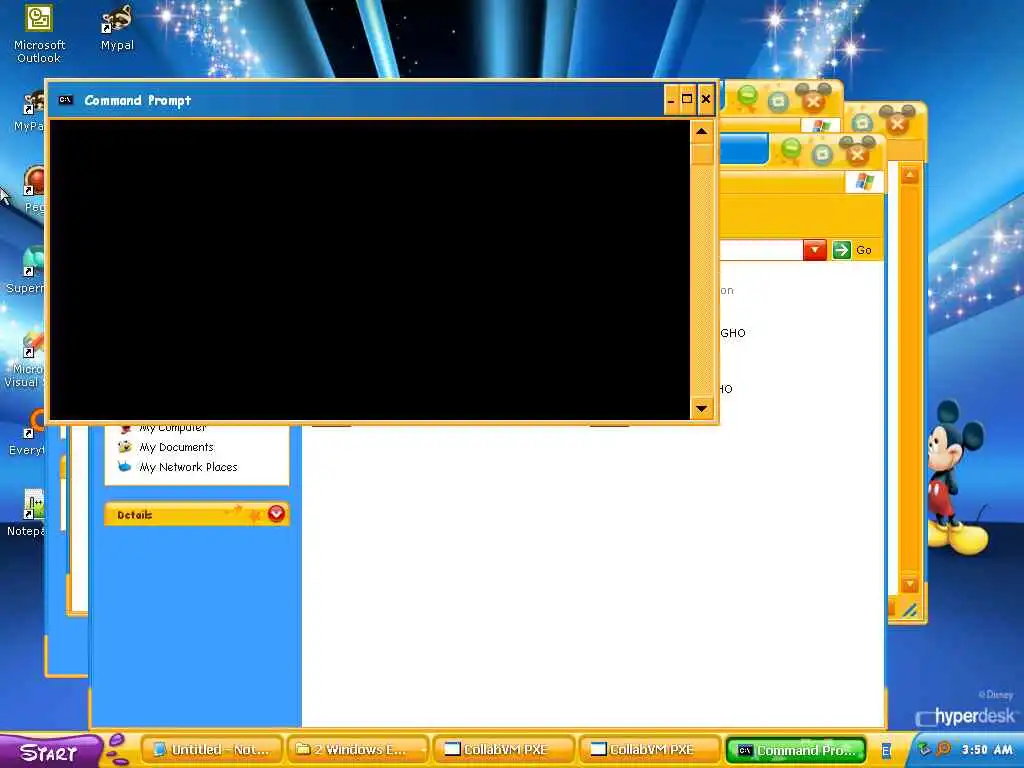Click the Details panel header

tap(197, 515)
